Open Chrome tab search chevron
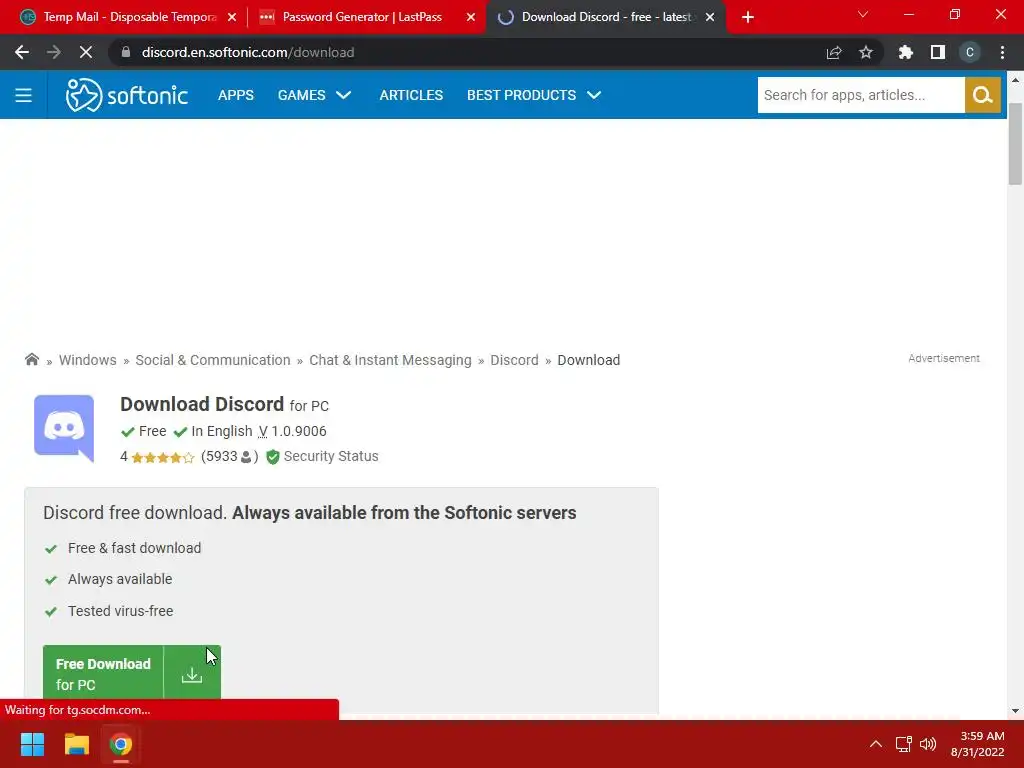 (x=863, y=14)
